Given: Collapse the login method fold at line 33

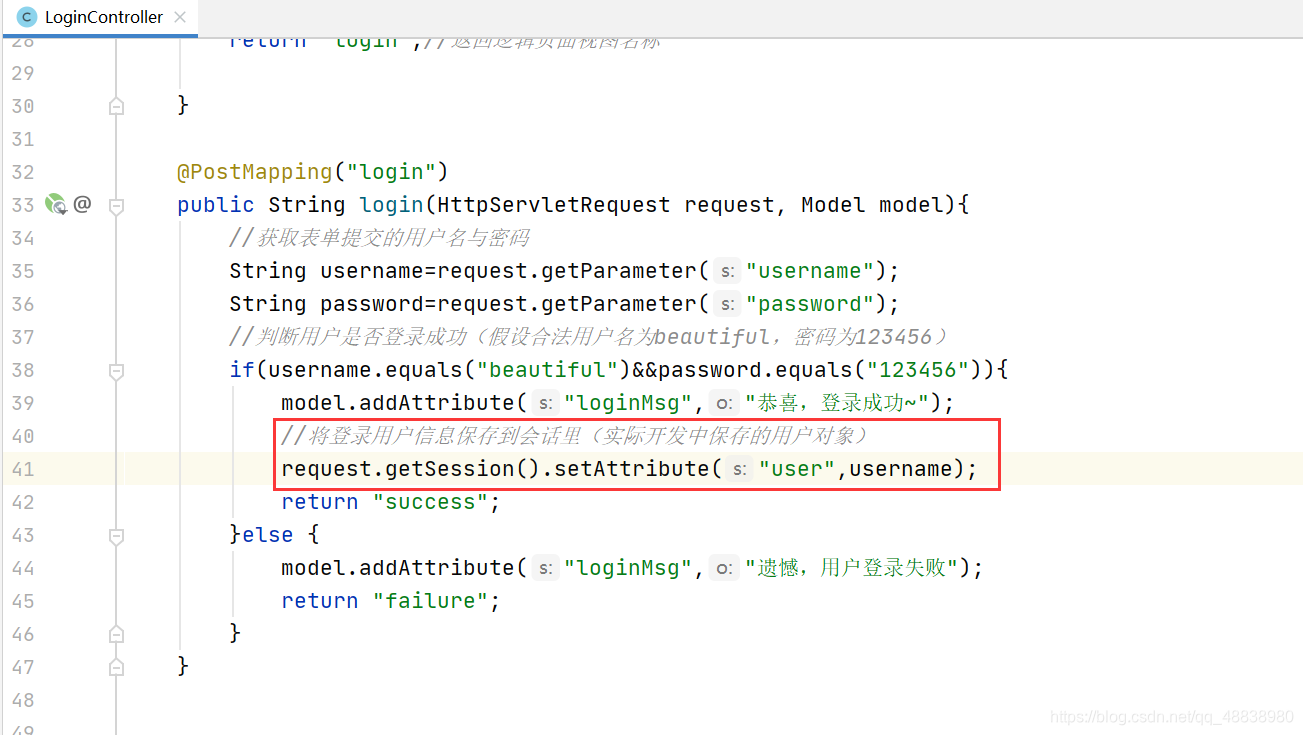Looking at the screenshot, I should pos(116,205).
